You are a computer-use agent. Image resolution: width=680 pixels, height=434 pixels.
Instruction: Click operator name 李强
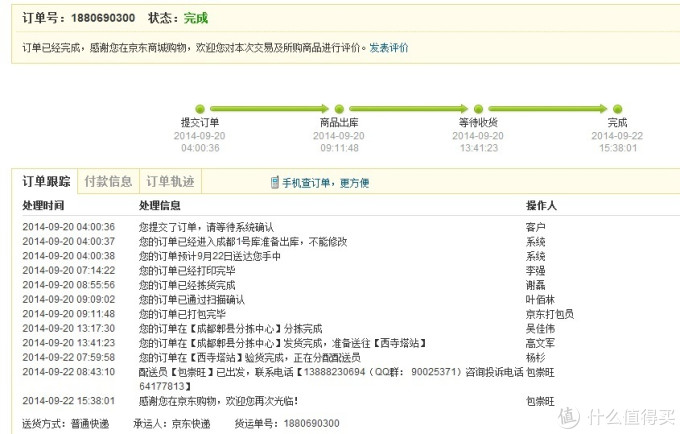(x=536, y=271)
